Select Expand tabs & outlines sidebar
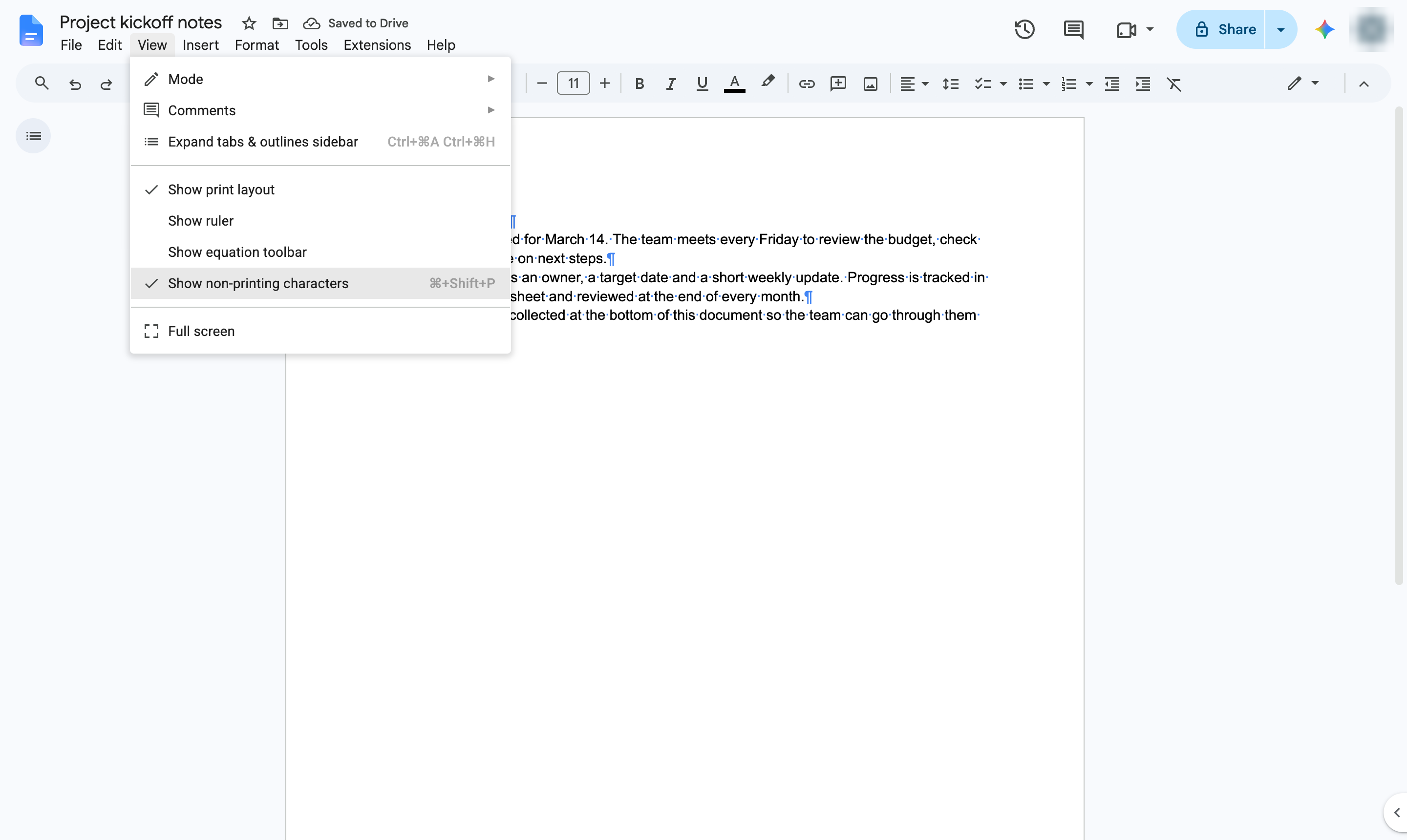1407x840 pixels. [320, 142]
